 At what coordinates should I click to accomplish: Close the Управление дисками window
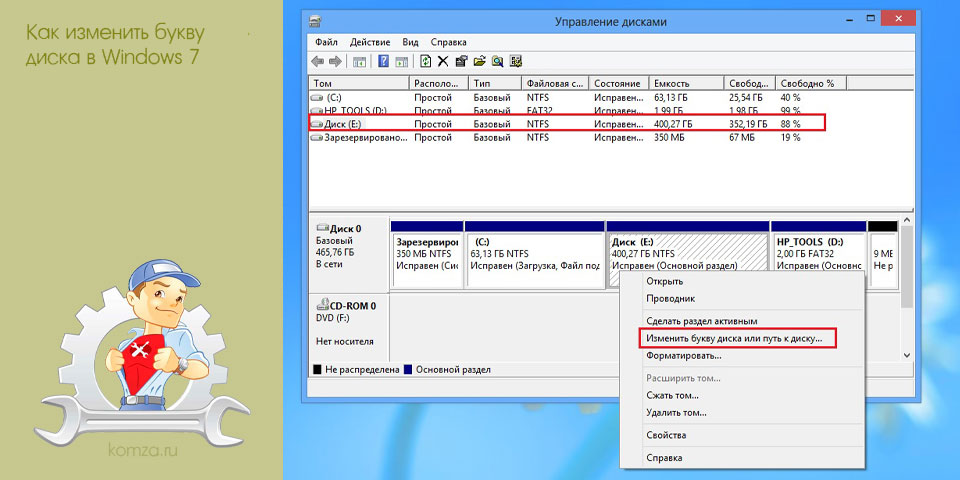[x=896, y=20]
